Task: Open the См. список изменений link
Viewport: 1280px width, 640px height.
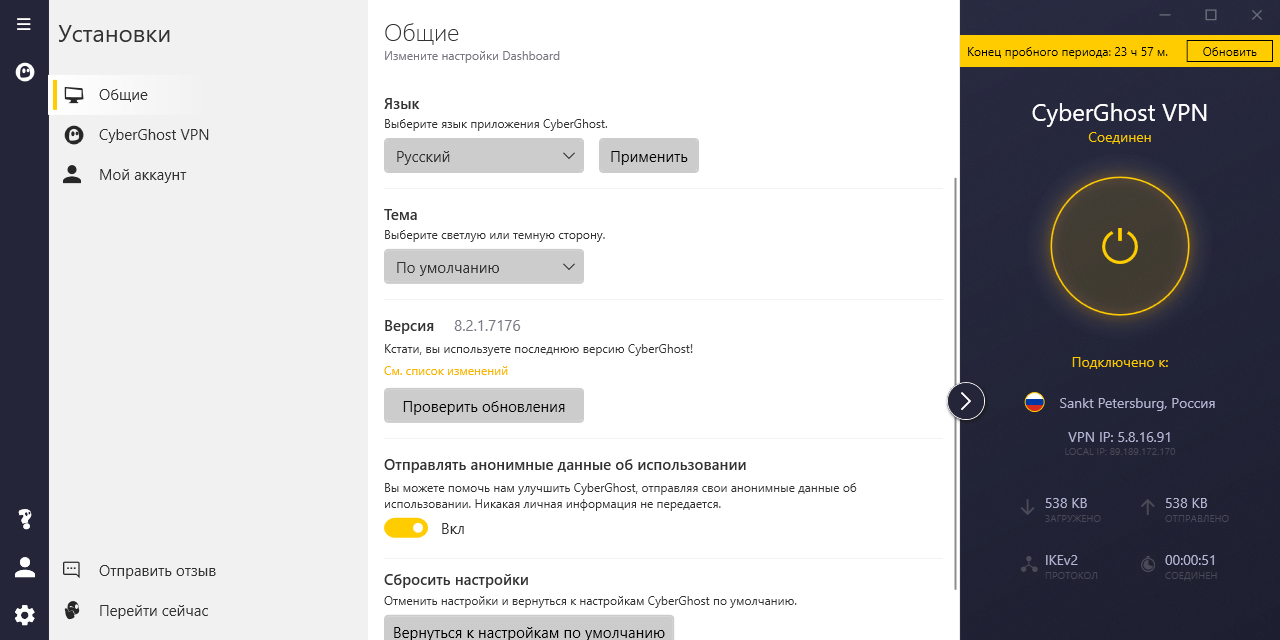Action: (x=446, y=371)
